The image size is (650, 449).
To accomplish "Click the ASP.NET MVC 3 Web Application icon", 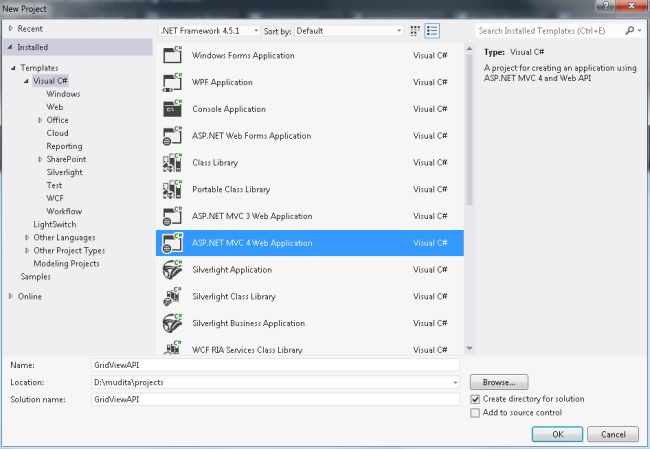I will (x=172, y=216).
